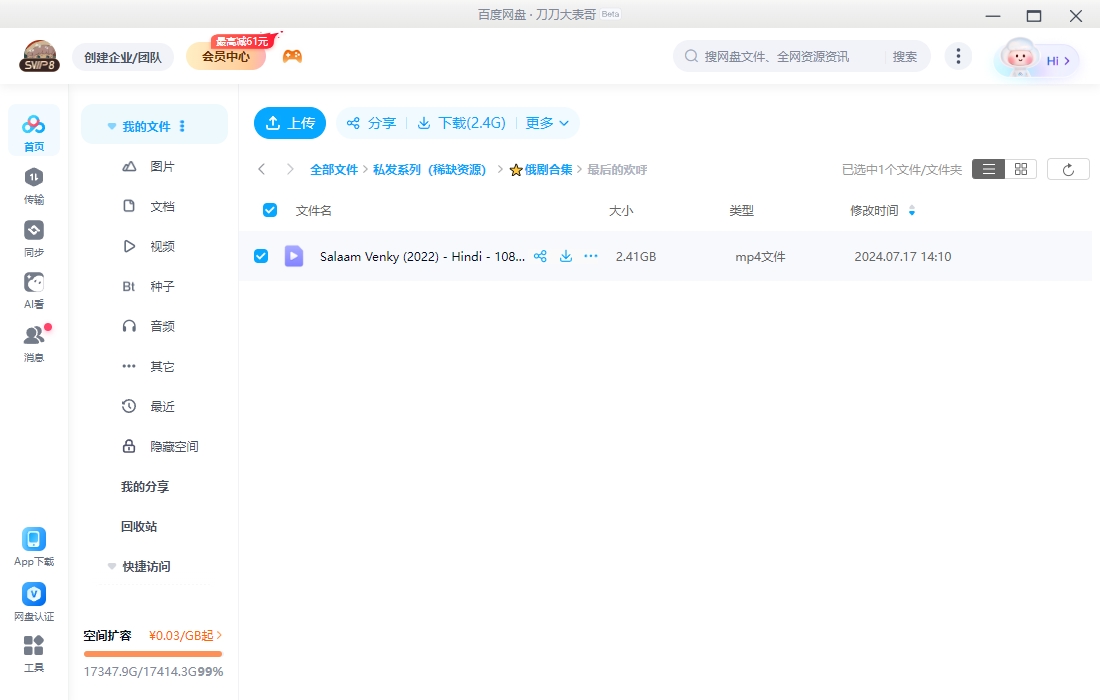Open the AI看 sidebar icon
Viewport: 1100px width, 700px height.
[x=34, y=290]
